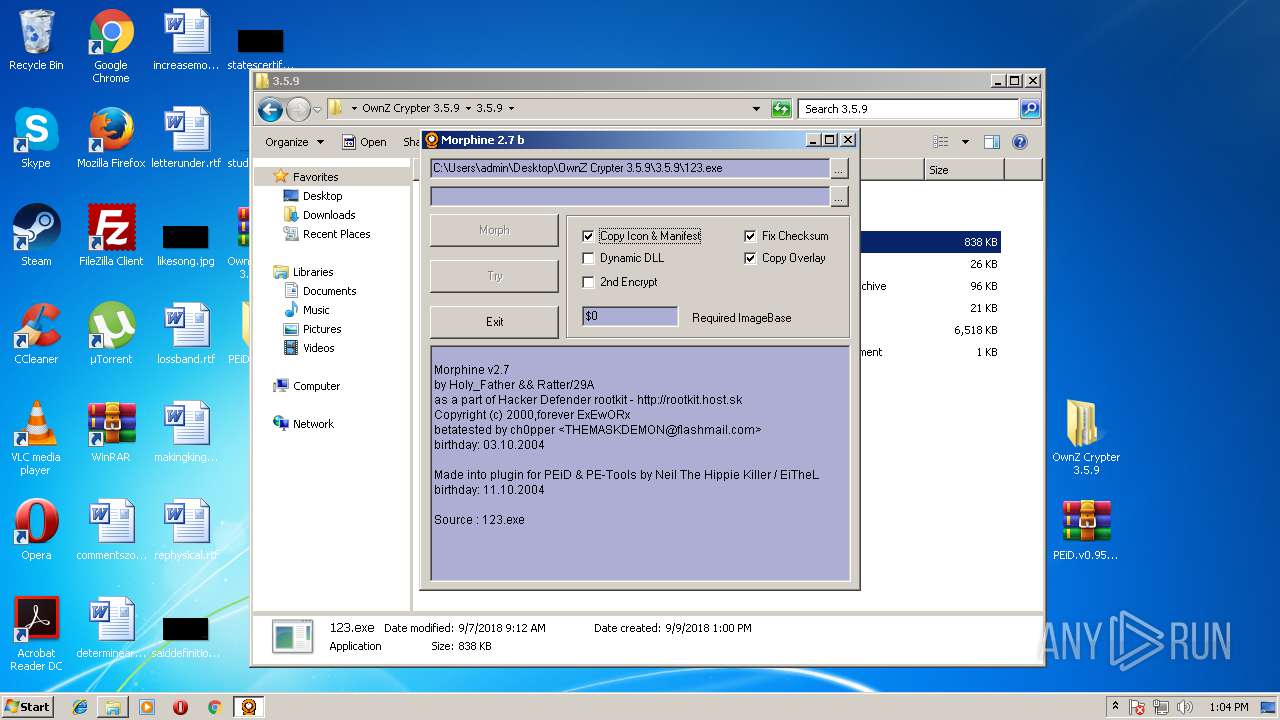Enable Dynamic DLL checkbox
The height and width of the screenshot is (720, 1280).
tap(588, 258)
